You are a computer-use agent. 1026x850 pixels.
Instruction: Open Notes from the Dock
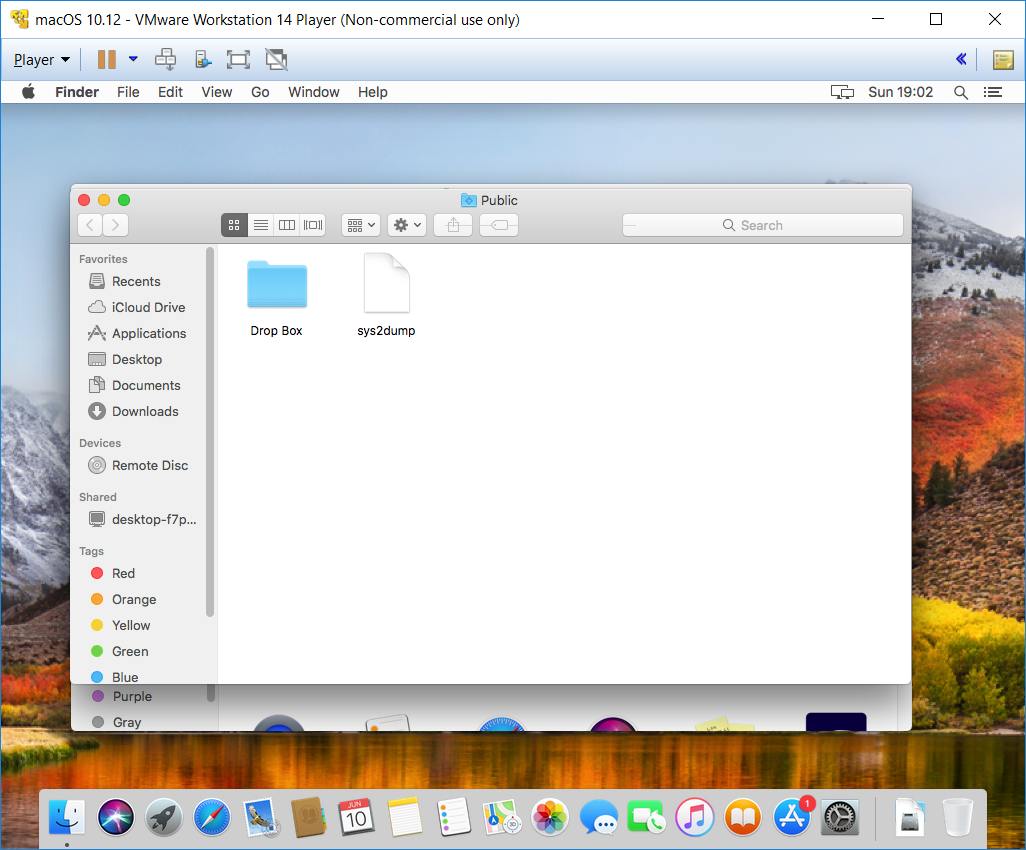405,817
